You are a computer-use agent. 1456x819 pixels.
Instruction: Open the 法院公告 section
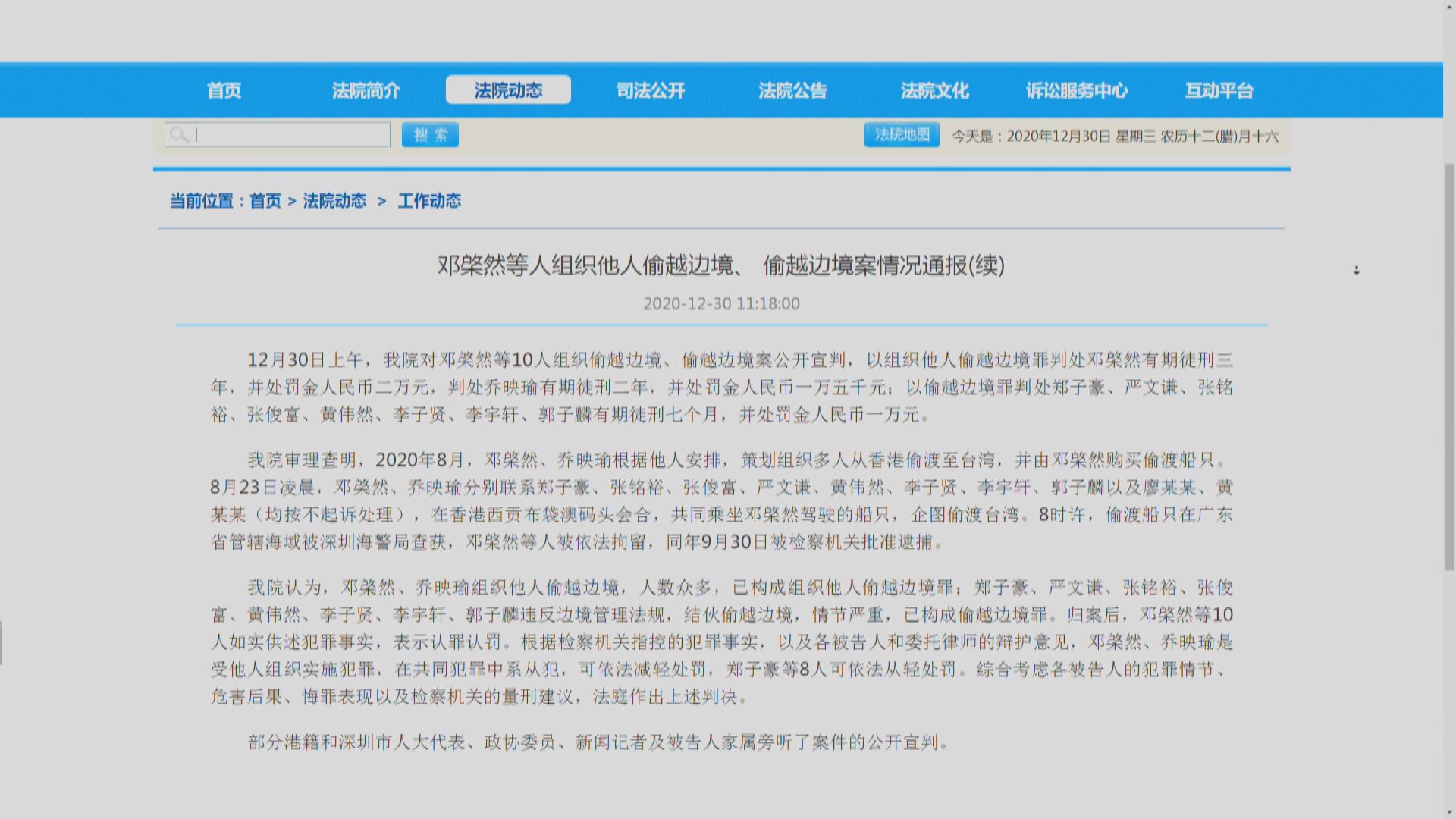[793, 90]
